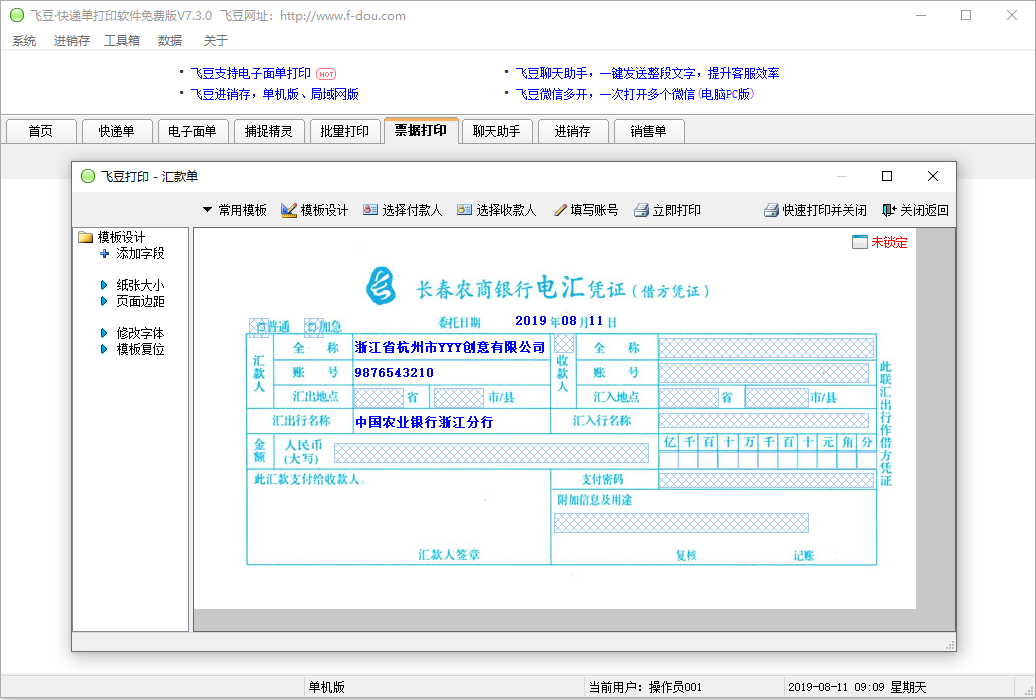Maximize the 汇款单 window

887,176
